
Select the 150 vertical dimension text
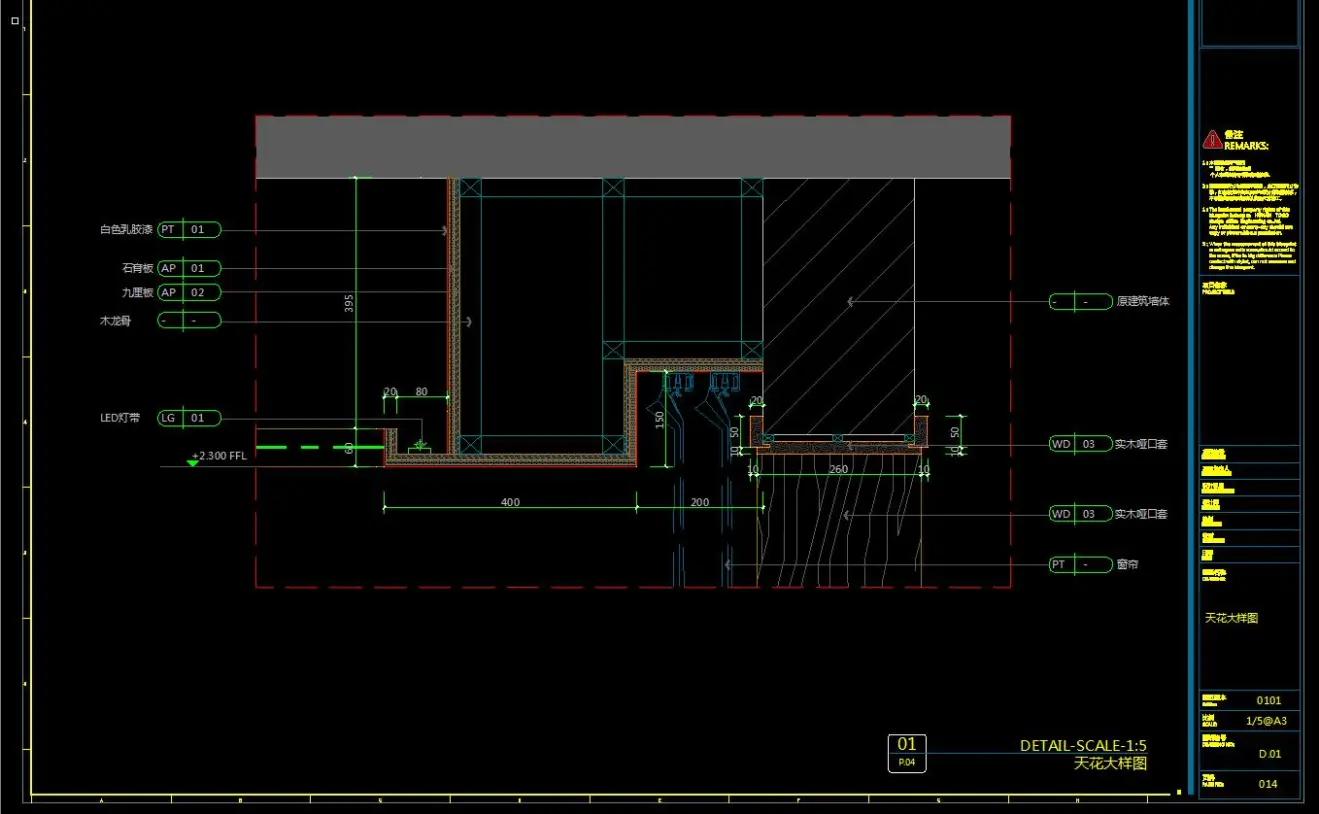660,418
